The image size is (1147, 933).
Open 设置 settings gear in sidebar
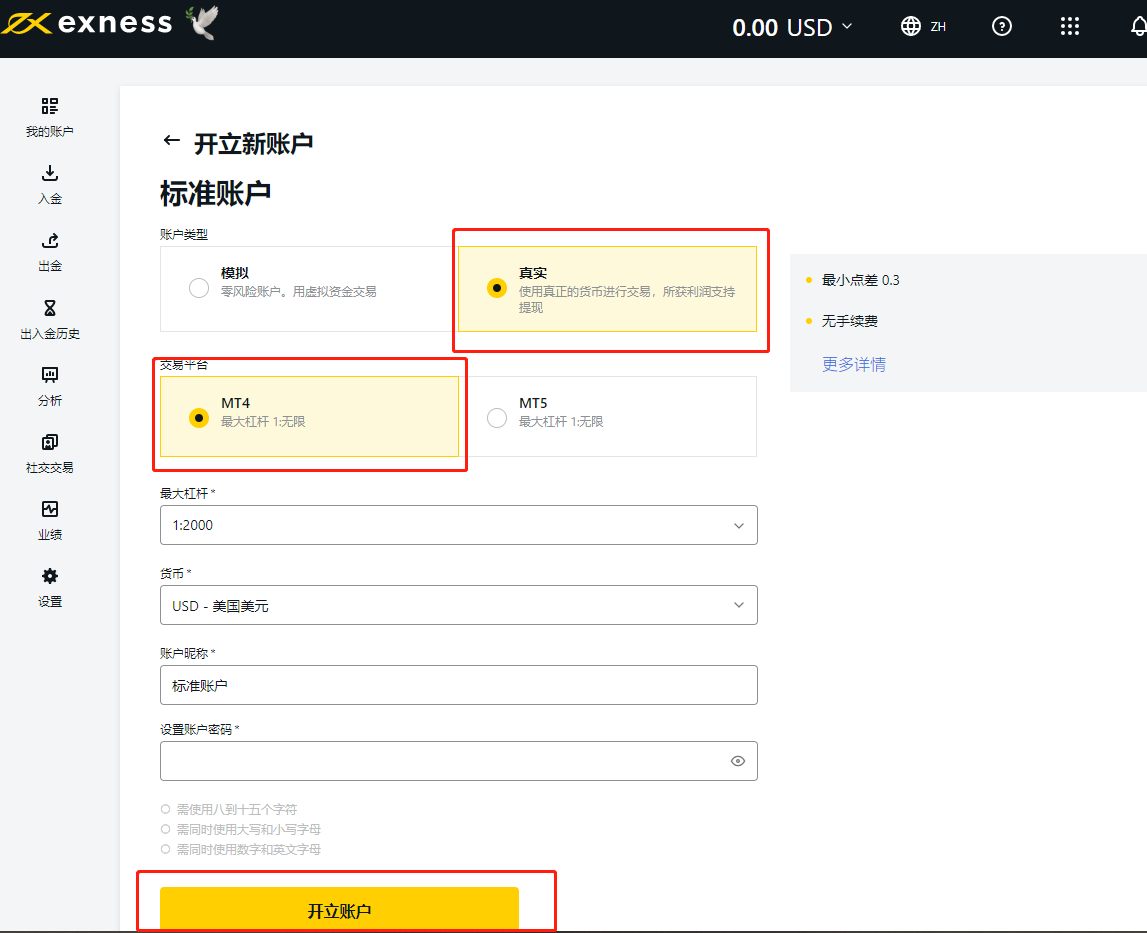coord(50,588)
